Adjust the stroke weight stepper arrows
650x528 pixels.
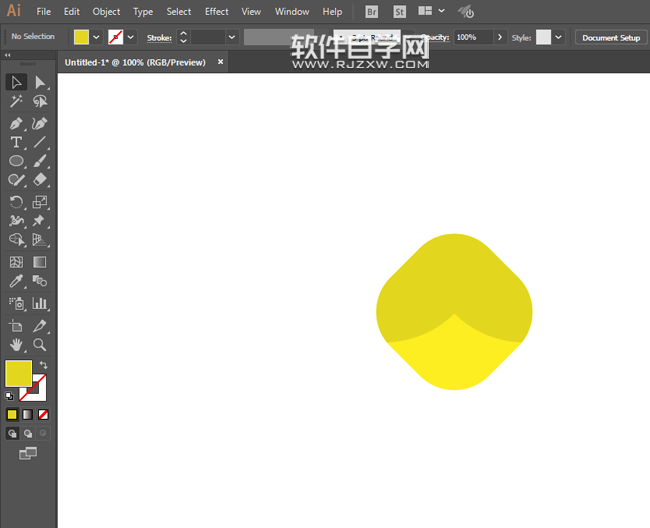[x=183, y=37]
